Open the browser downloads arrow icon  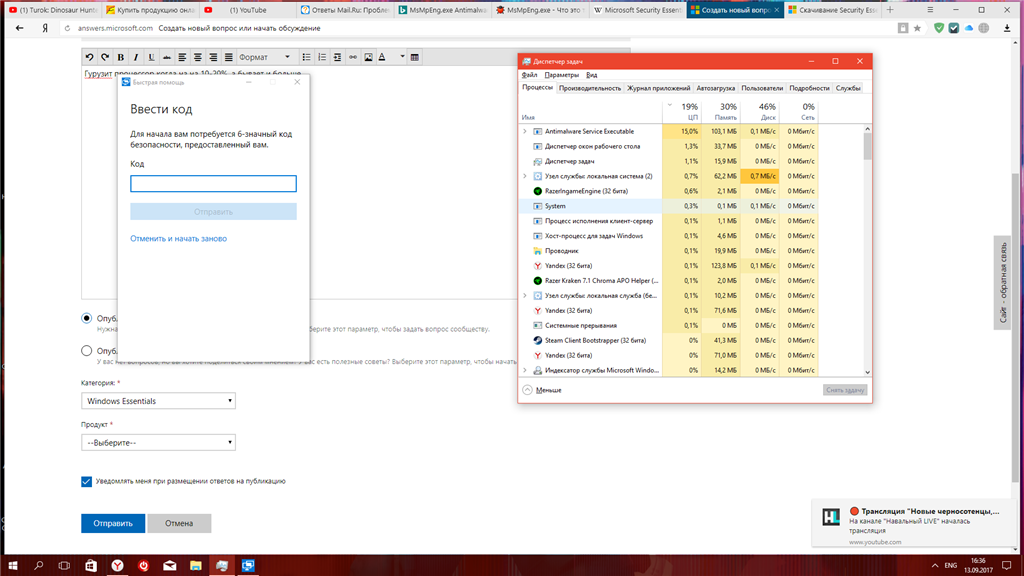coord(1007,28)
